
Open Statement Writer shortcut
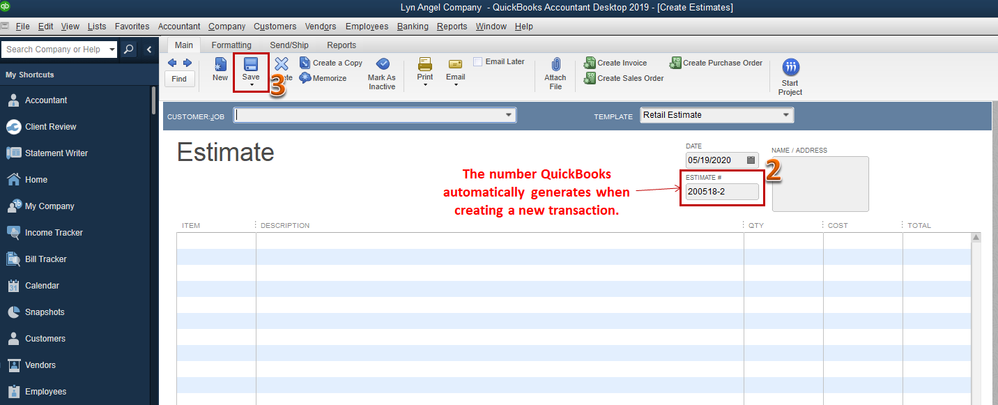[56, 153]
